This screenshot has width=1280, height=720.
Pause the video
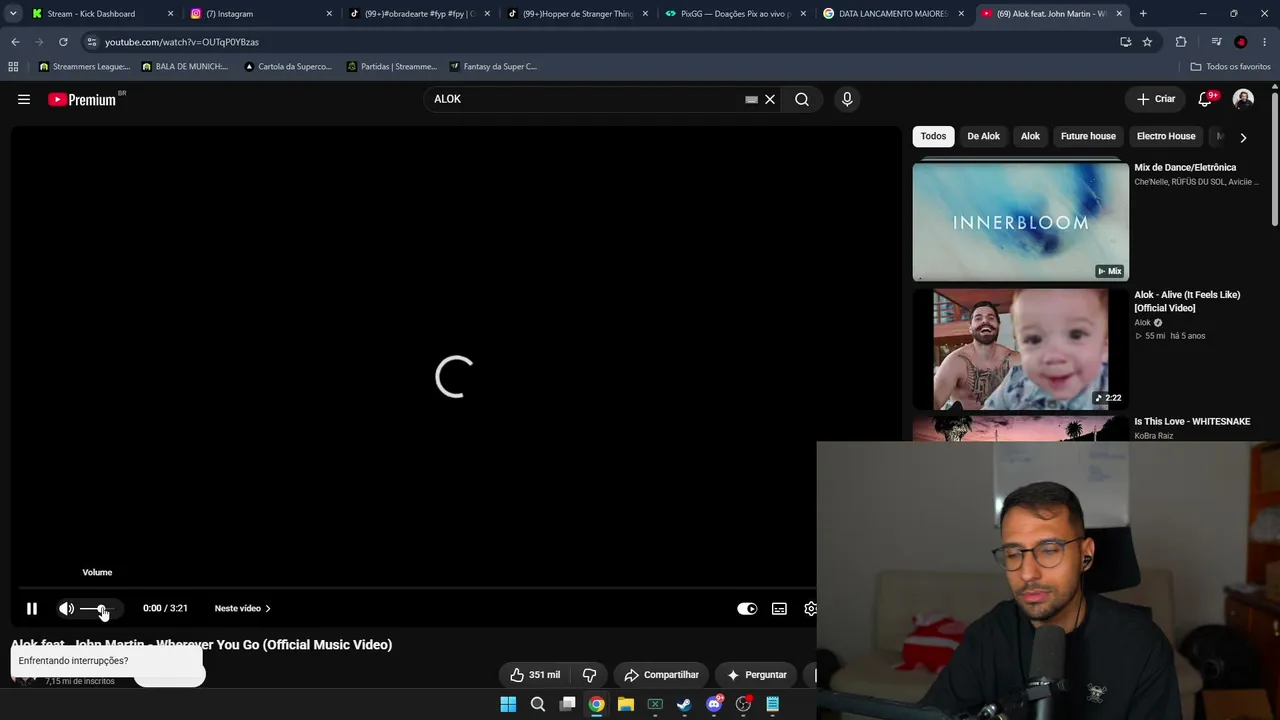tap(32, 608)
